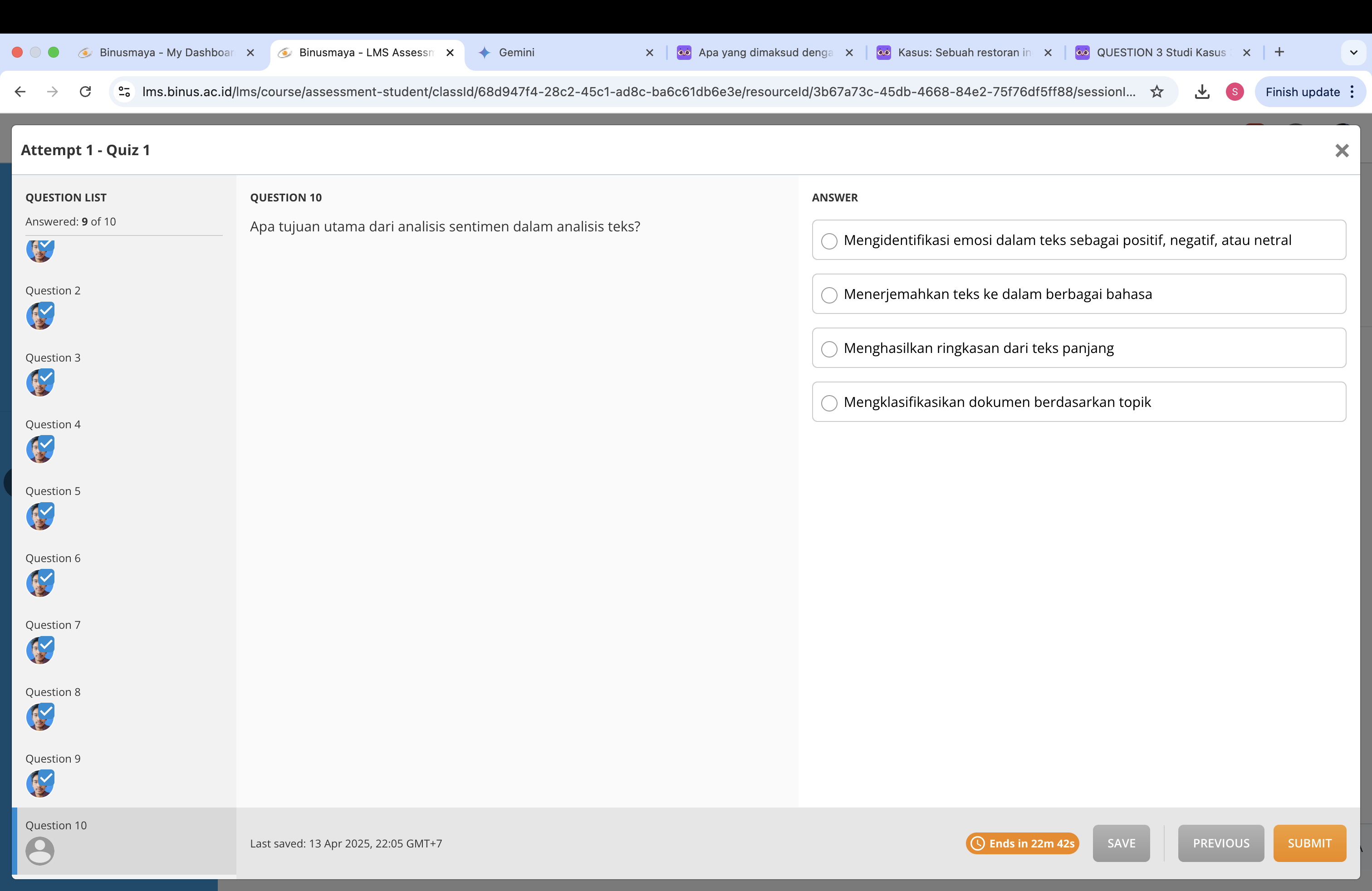Choose Mengklasifikasikan dokumen berdasarkan topik option

click(x=1078, y=401)
